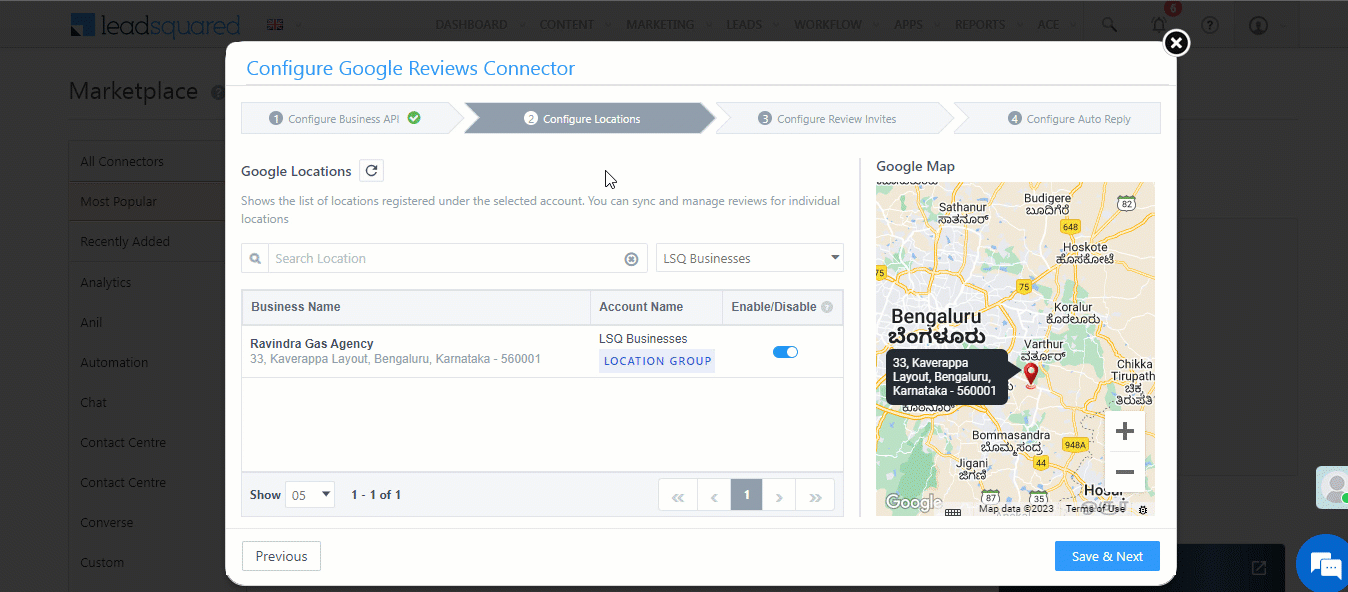1348x592 pixels.
Task: Click the Enable/Disable help info icon
Action: (x=827, y=307)
